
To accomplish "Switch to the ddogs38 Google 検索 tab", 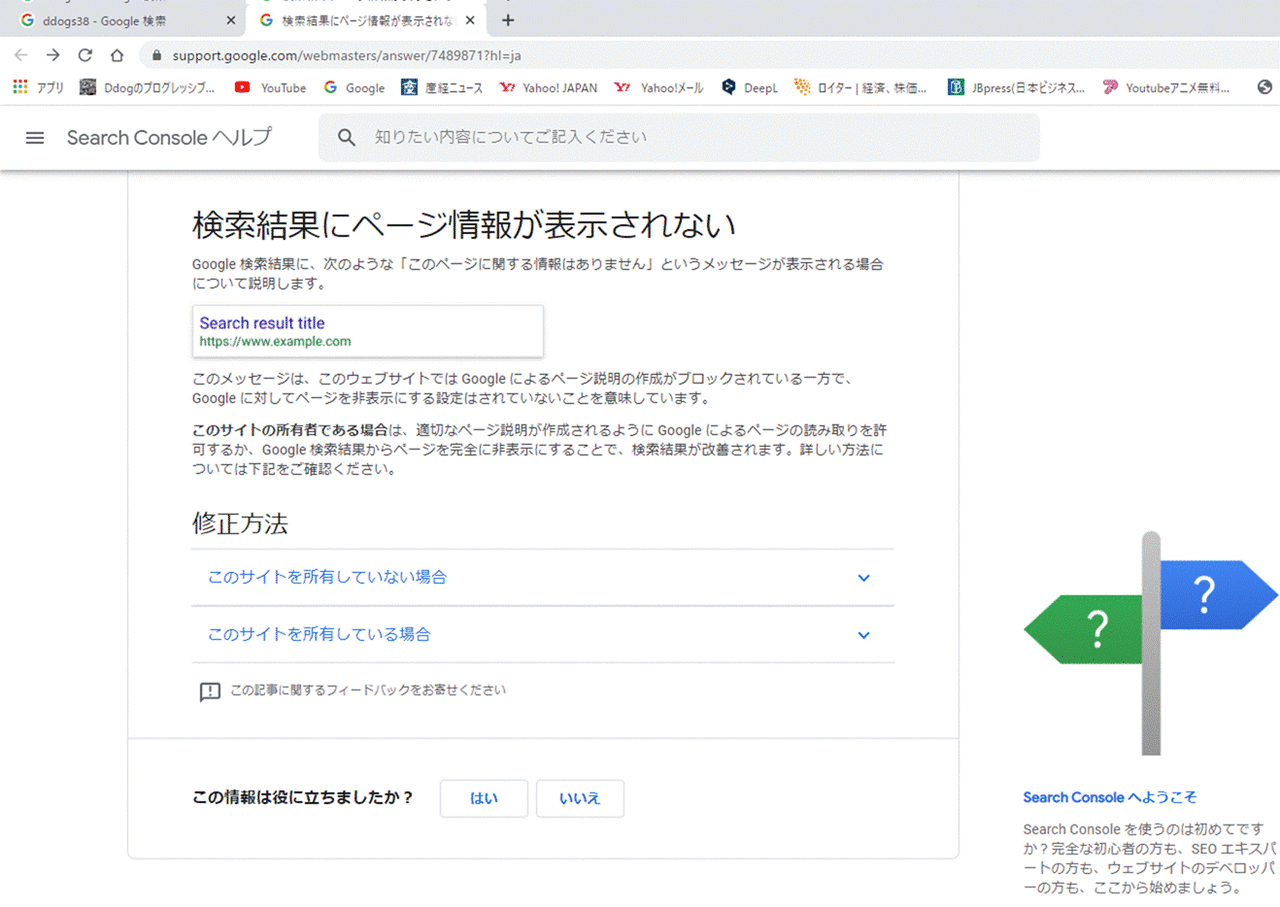I will click(125, 20).
